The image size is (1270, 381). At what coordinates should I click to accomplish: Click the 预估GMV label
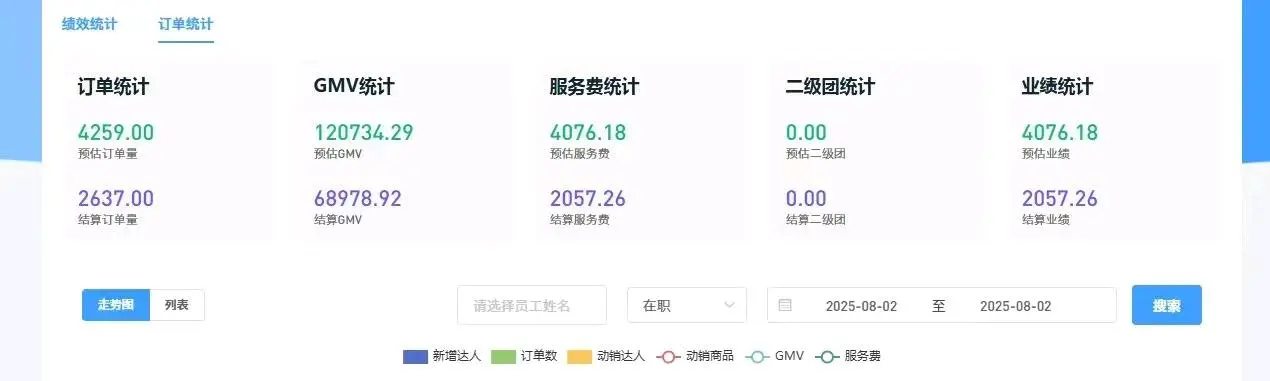click(x=338, y=154)
